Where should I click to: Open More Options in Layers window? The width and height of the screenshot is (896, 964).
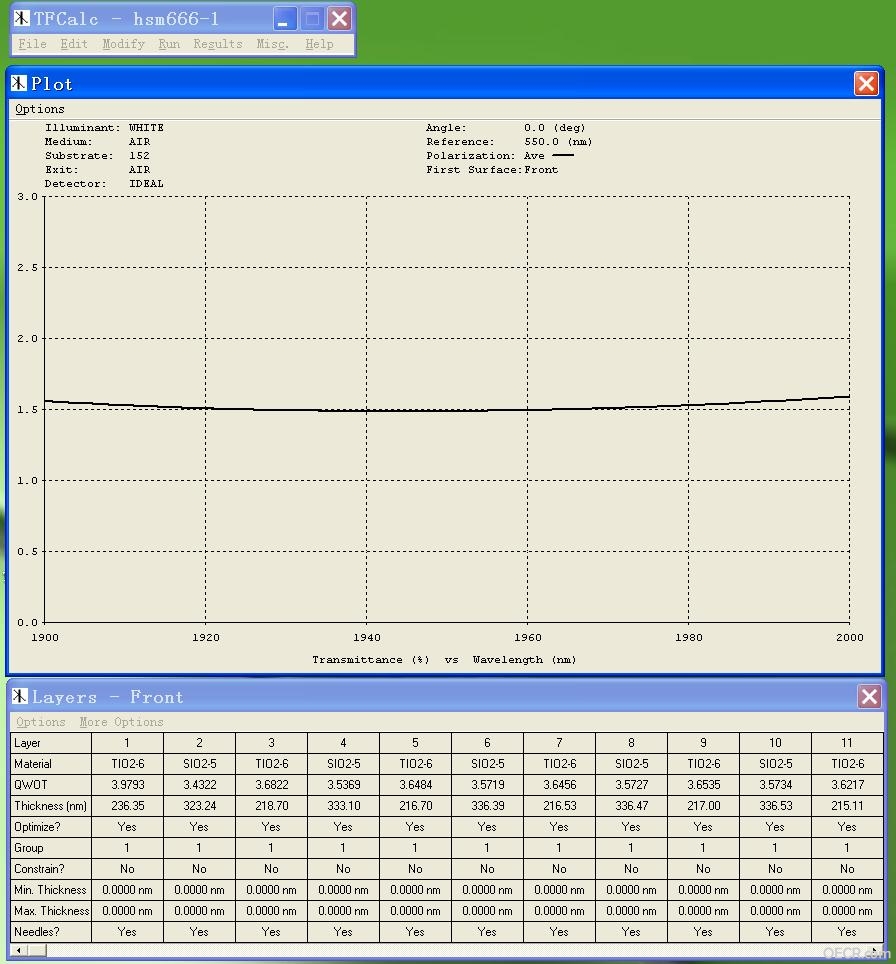pos(121,722)
